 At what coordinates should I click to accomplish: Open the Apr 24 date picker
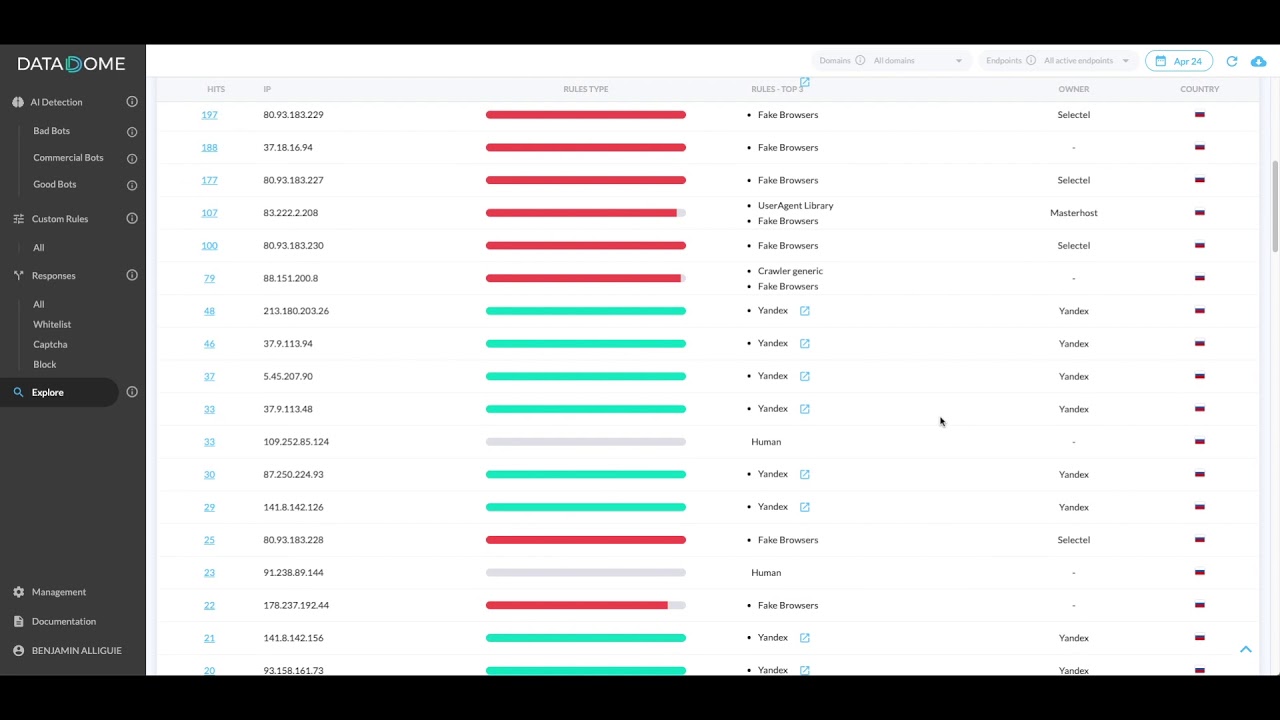click(x=1179, y=61)
